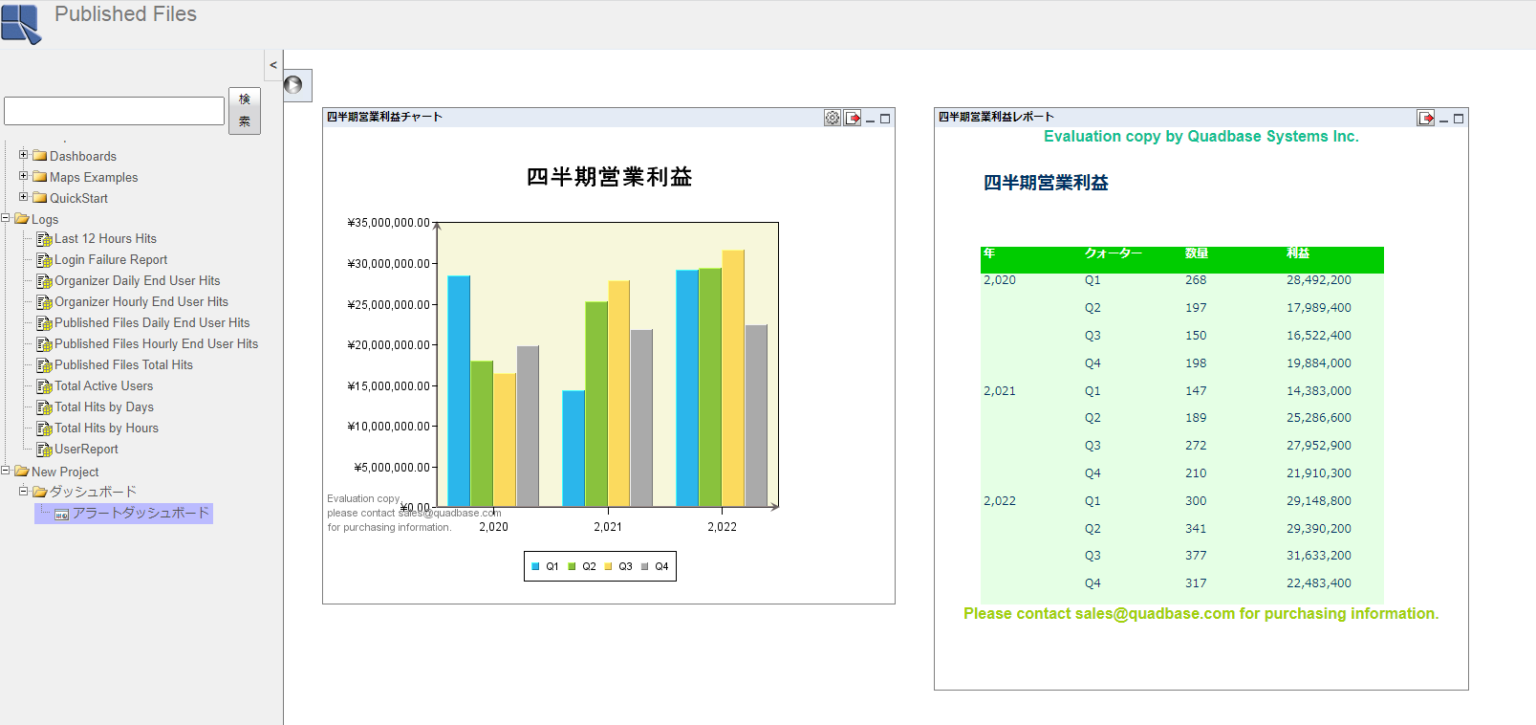Click into the search text field
Viewport: 1536px width, 725px height.
coord(114,111)
